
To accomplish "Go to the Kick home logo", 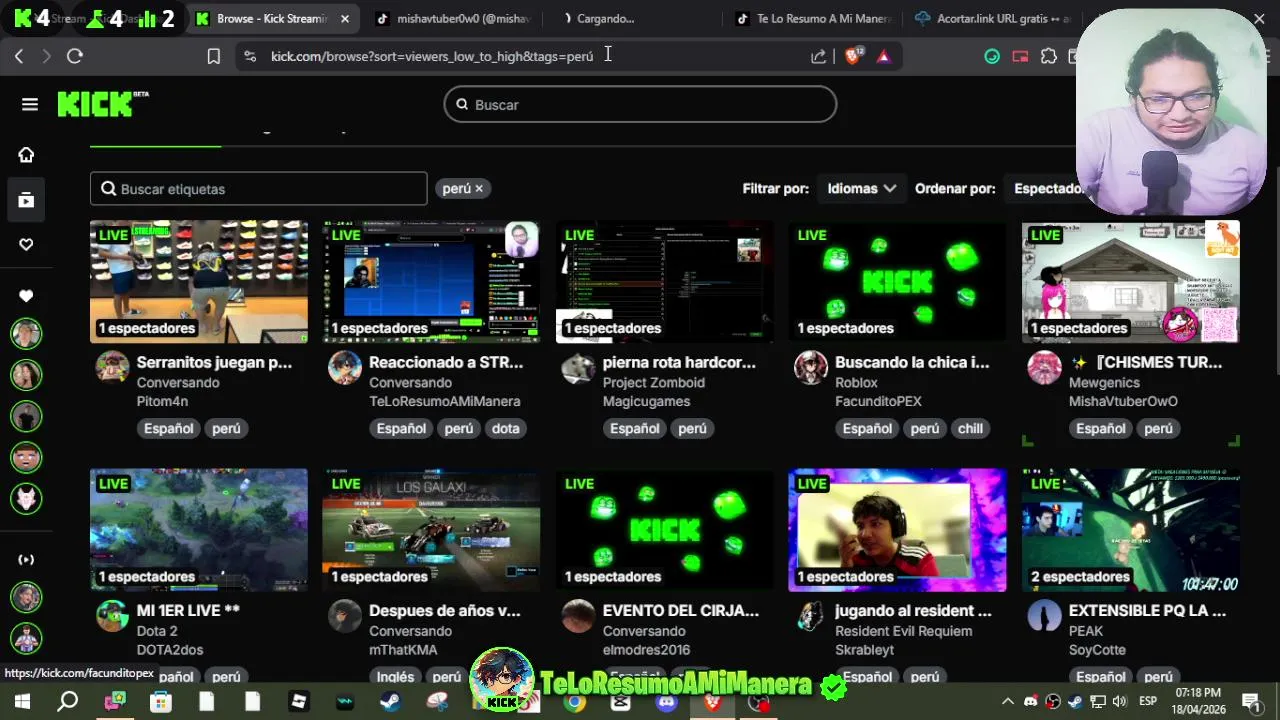I will 102,104.
